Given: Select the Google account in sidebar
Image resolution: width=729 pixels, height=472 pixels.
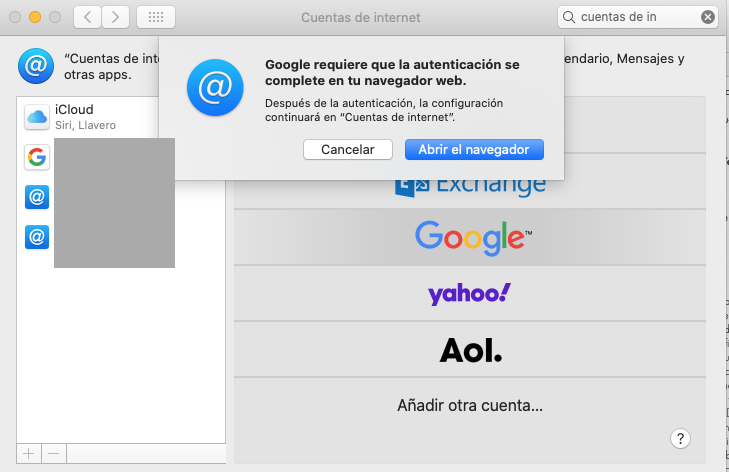Looking at the screenshot, I should (x=37, y=157).
